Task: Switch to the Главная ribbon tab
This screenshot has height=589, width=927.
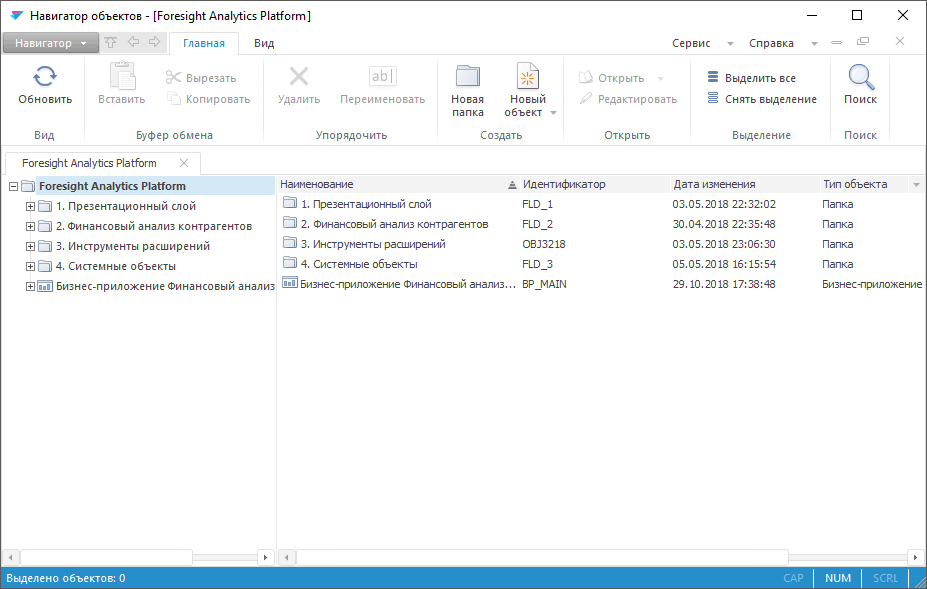Action: pos(204,43)
